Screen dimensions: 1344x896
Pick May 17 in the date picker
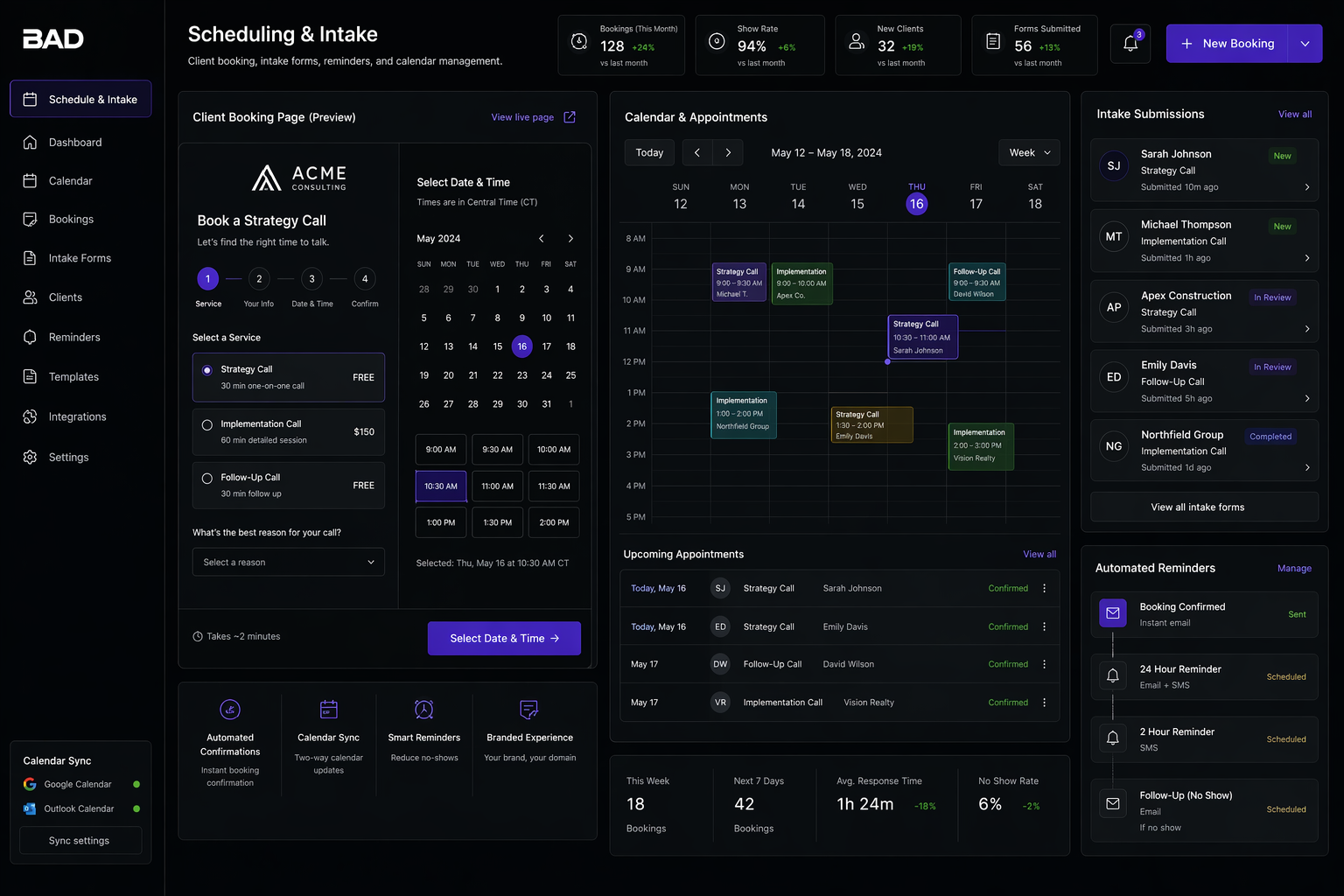547,346
